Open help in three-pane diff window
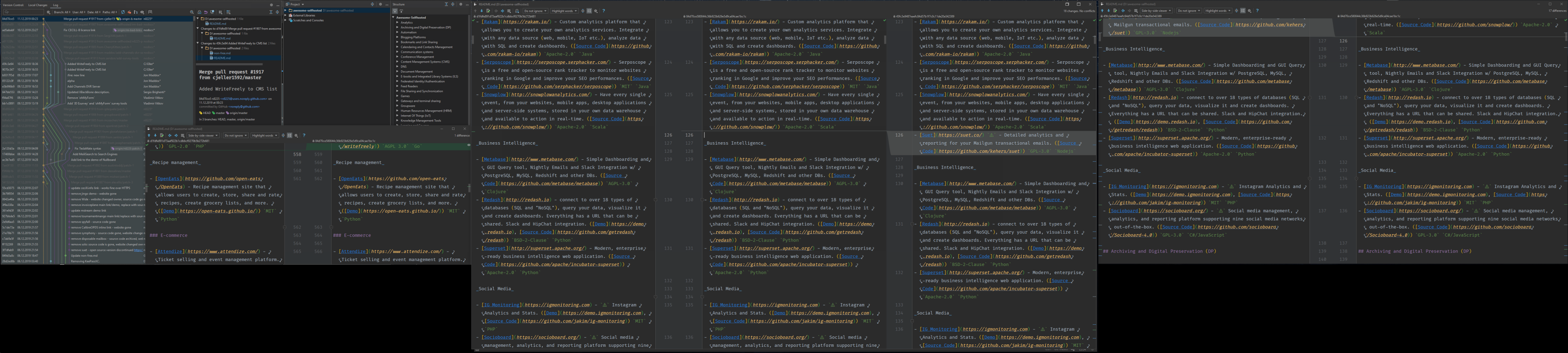 [x=604, y=11]
